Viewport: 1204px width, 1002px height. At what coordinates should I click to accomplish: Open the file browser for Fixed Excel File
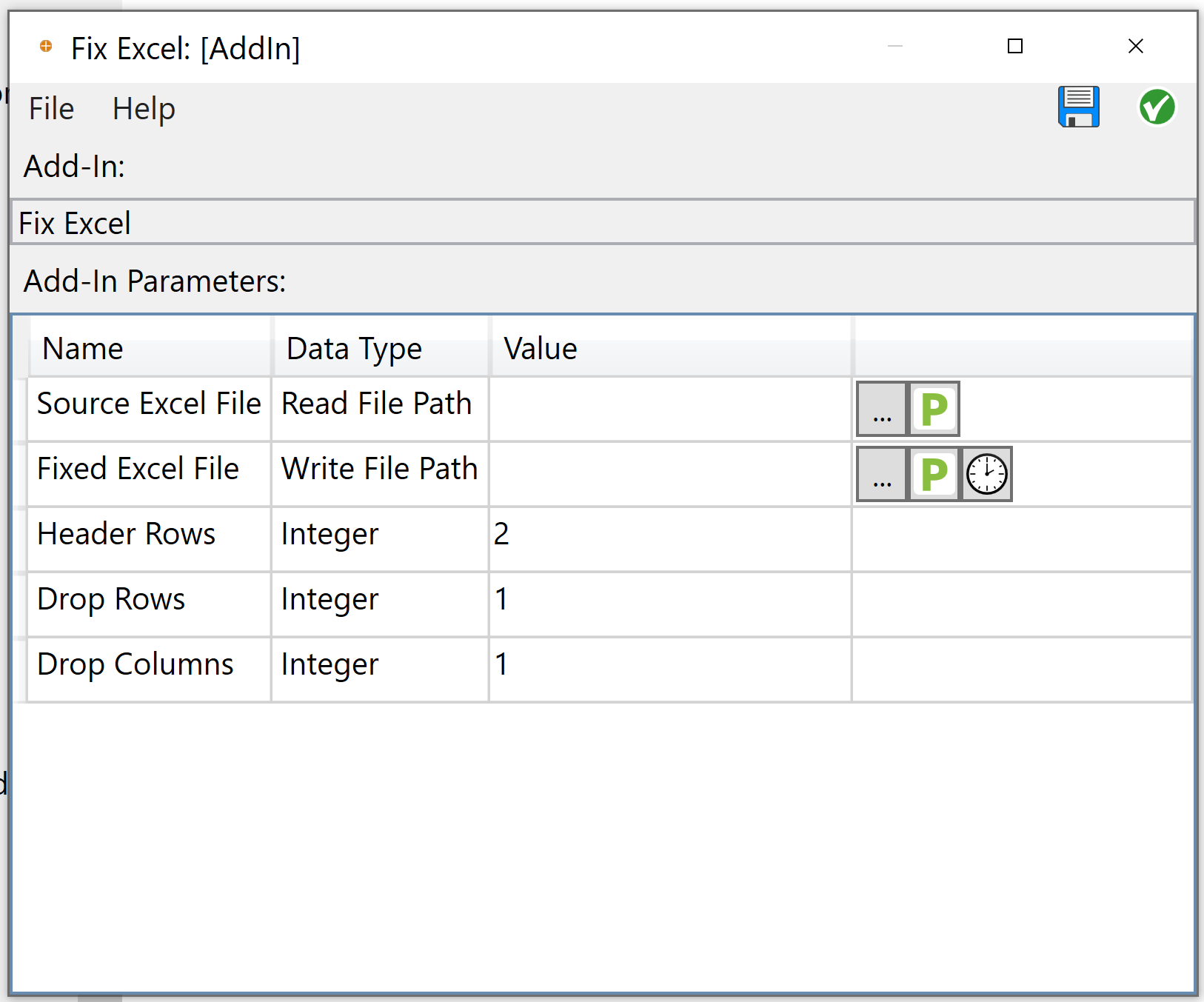click(882, 475)
